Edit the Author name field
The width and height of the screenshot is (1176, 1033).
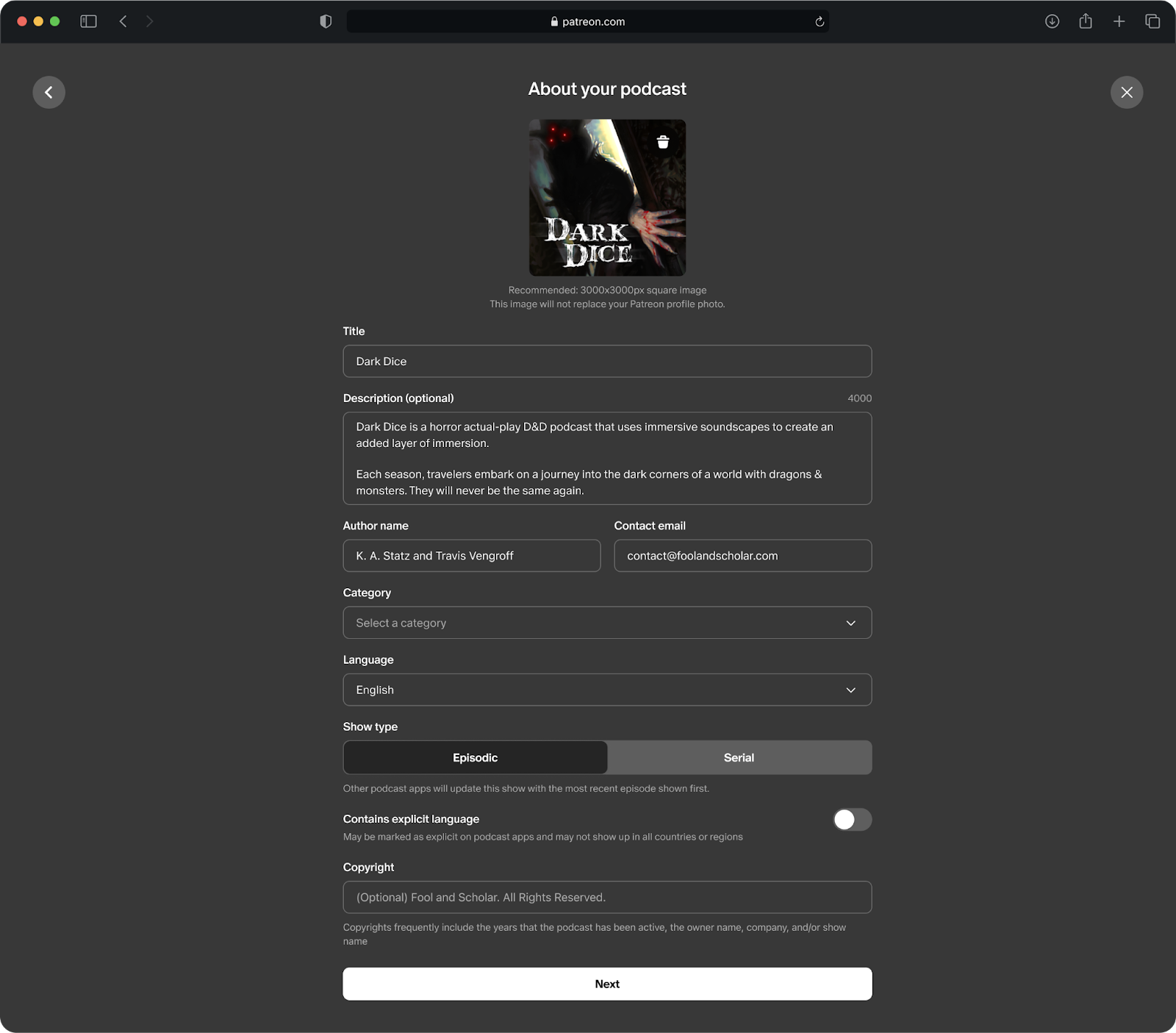click(472, 556)
